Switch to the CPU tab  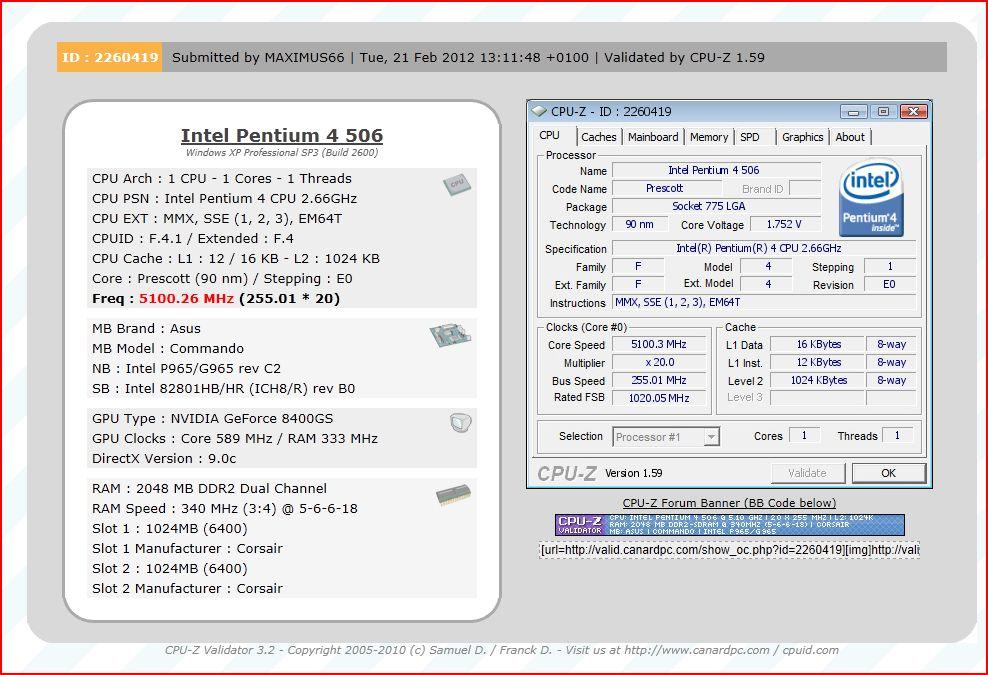[x=549, y=136]
